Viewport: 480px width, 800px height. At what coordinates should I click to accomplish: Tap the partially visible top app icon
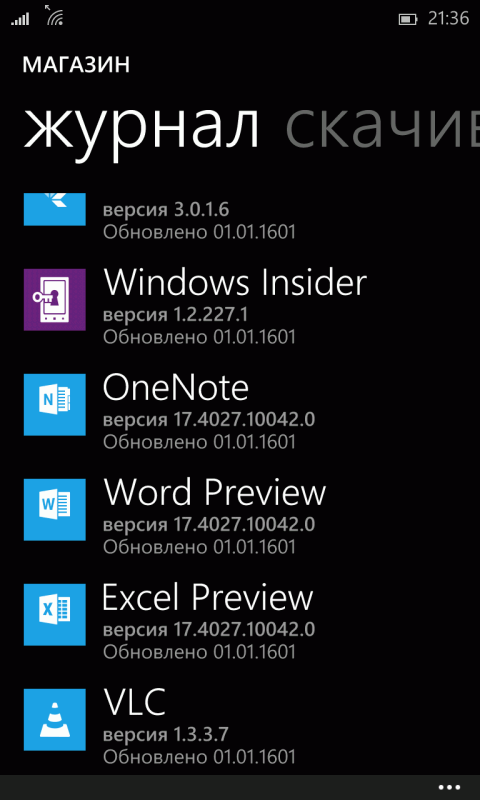pos(55,209)
